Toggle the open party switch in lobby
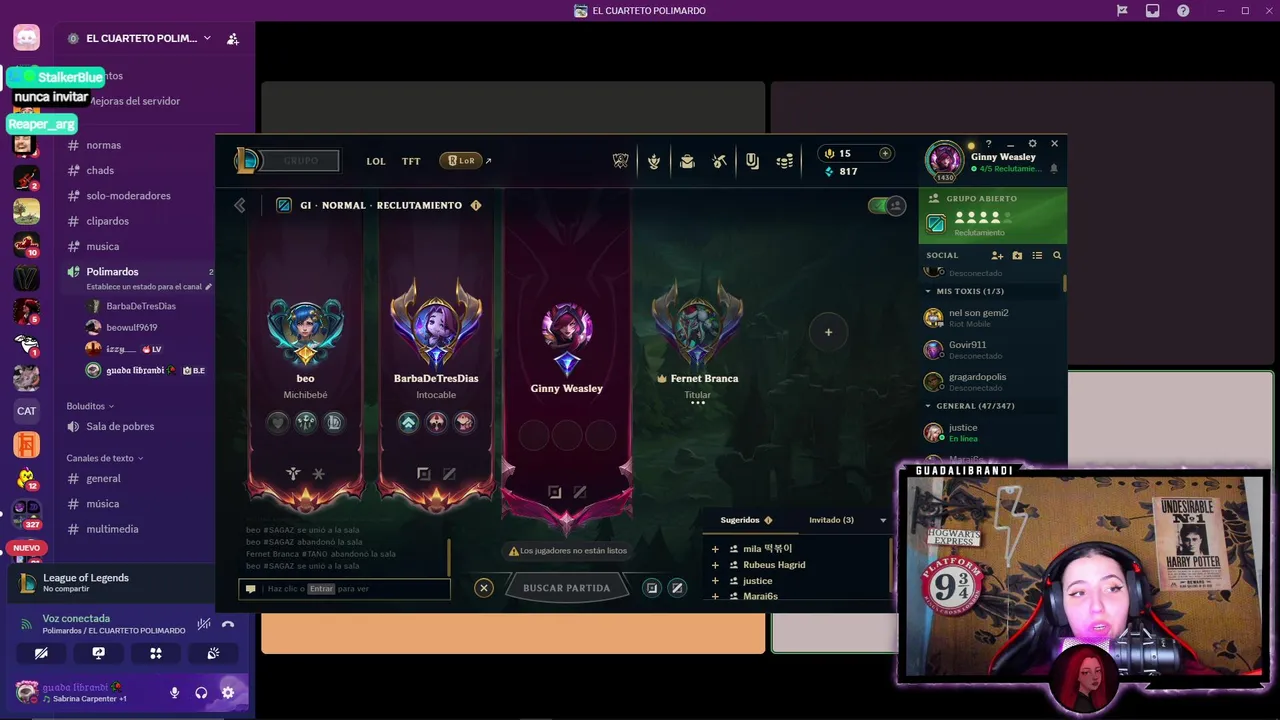Screen dimensions: 1280x720 tap(887, 205)
